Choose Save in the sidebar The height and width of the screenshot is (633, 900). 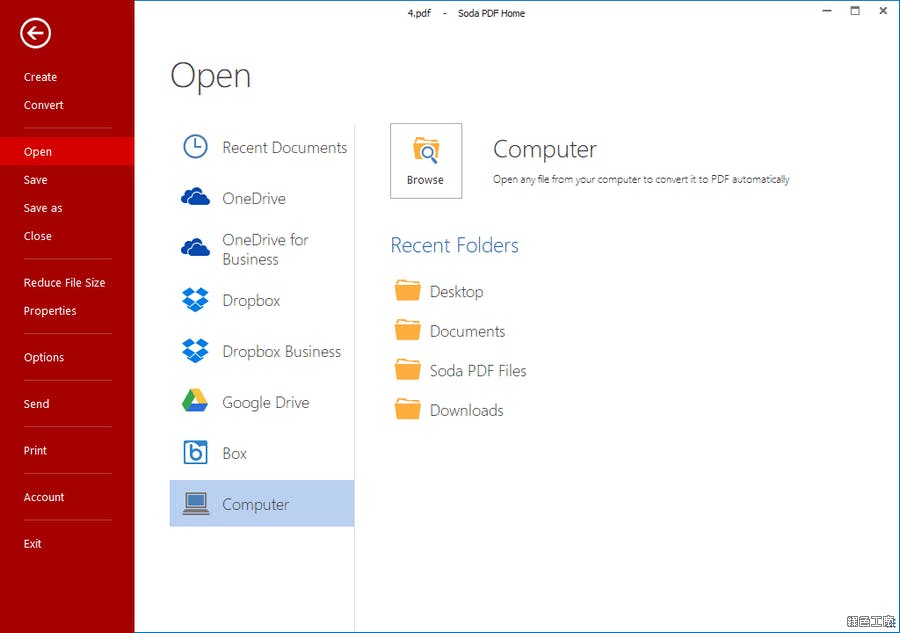click(36, 180)
